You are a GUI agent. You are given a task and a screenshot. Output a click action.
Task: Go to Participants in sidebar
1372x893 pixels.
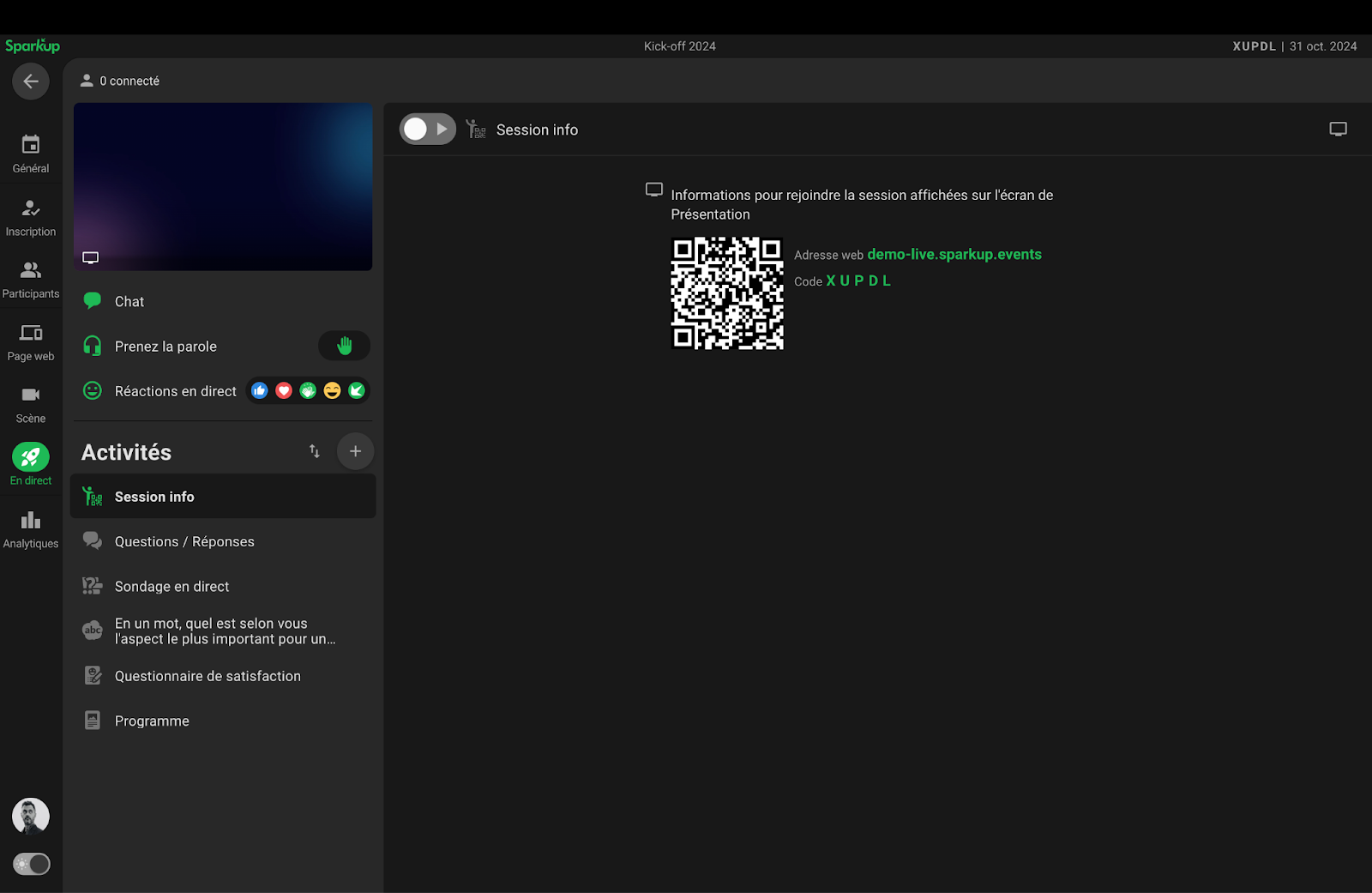coord(31,279)
